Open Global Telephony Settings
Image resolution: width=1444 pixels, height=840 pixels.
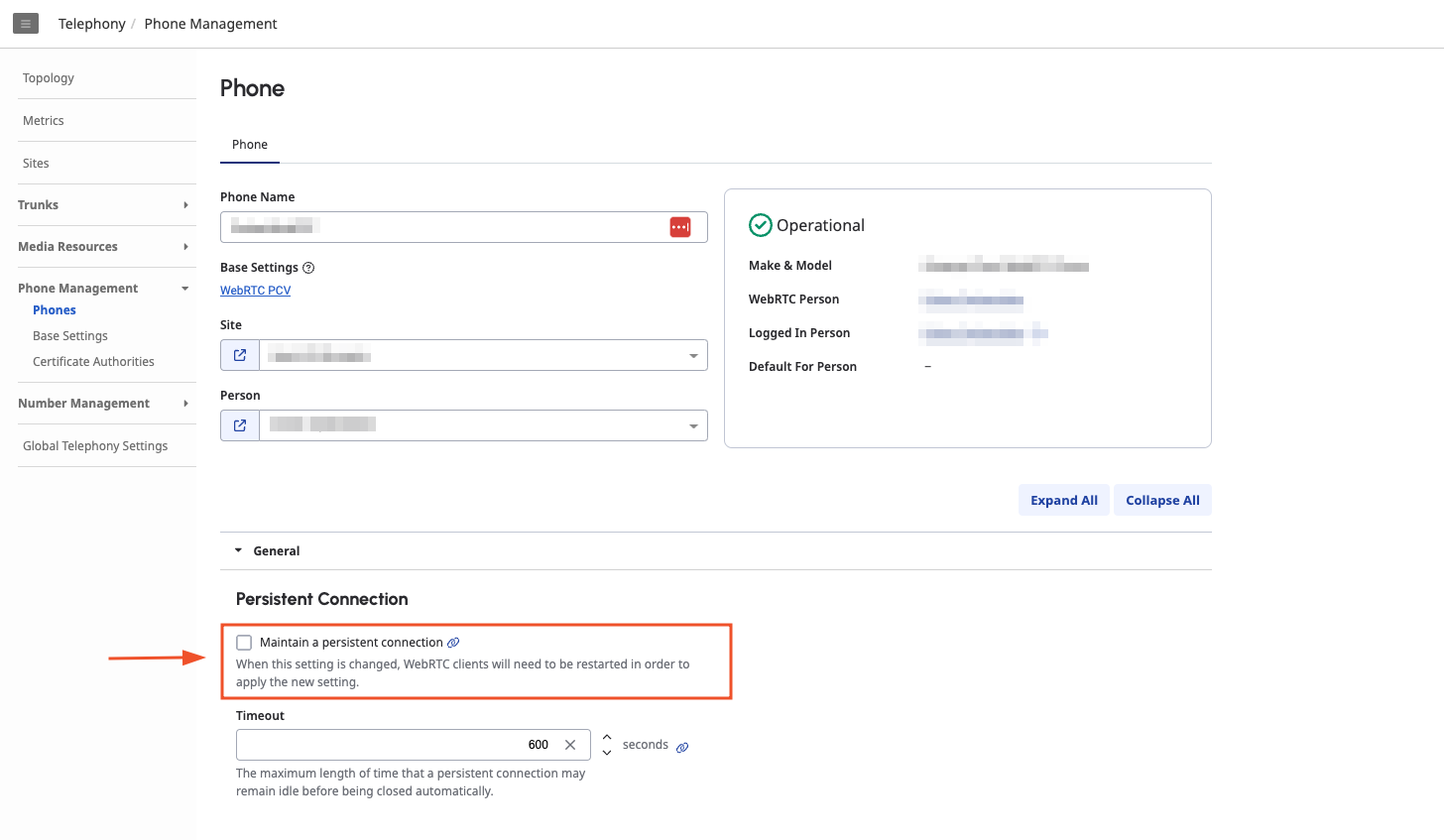(x=95, y=446)
